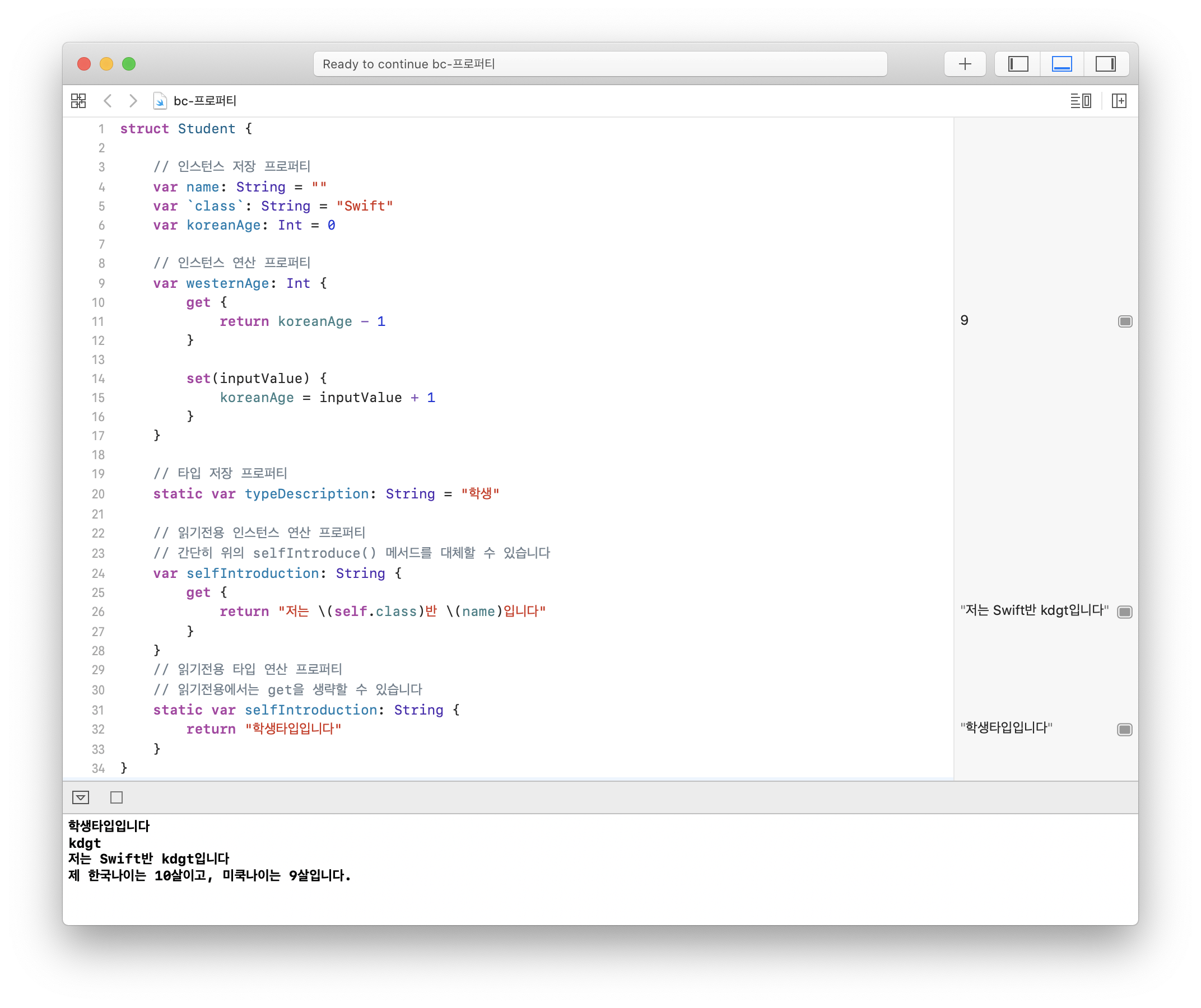Click the activity status field
1201x1008 pixels.
(x=599, y=64)
